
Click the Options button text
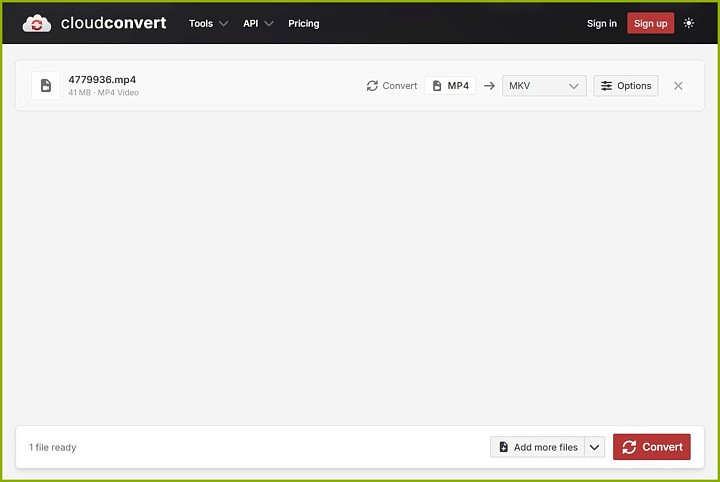[x=634, y=86]
